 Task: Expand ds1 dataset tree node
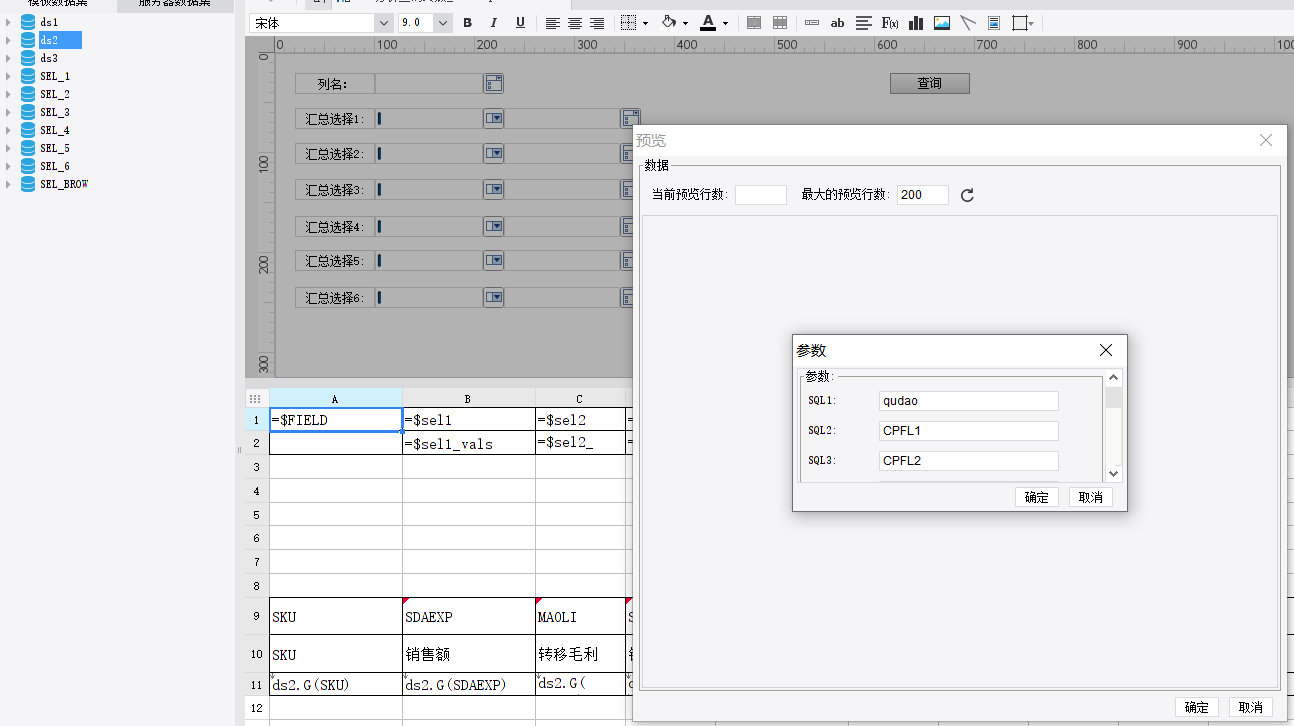[x=7, y=22]
